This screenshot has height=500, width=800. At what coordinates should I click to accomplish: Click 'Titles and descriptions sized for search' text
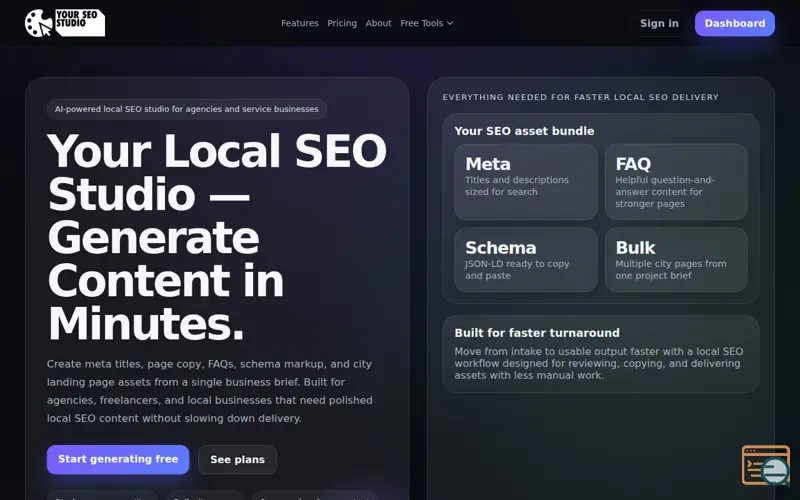point(516,186)
